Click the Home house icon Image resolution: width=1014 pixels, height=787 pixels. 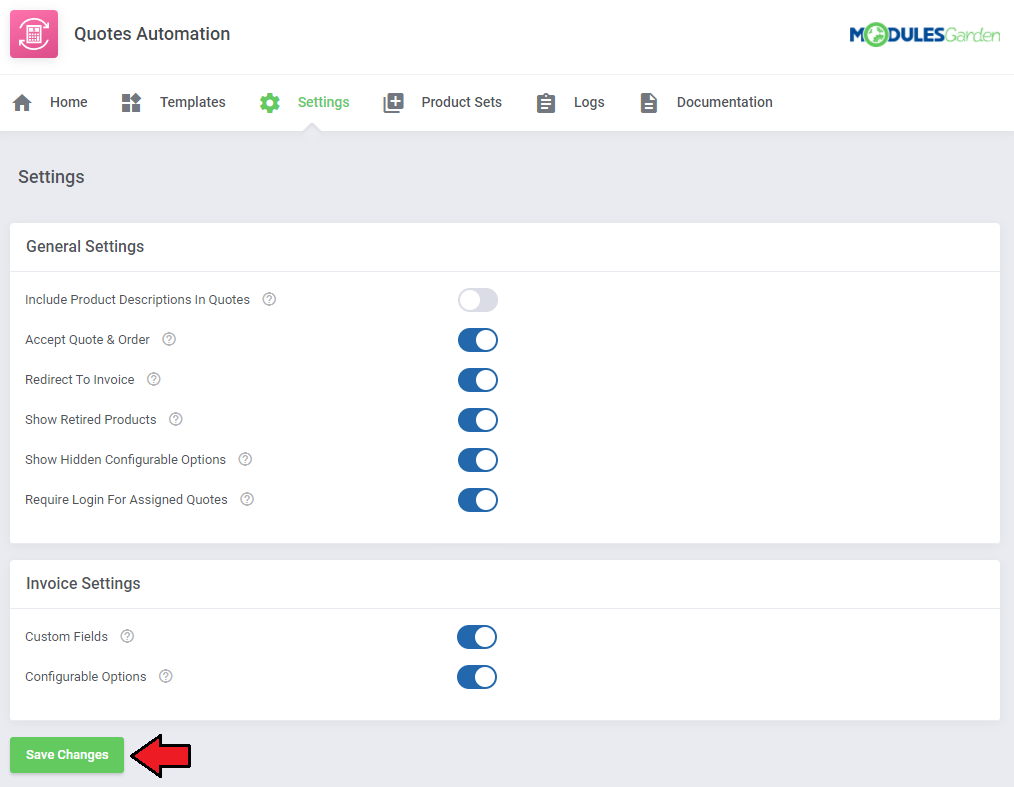coord(22,103)
